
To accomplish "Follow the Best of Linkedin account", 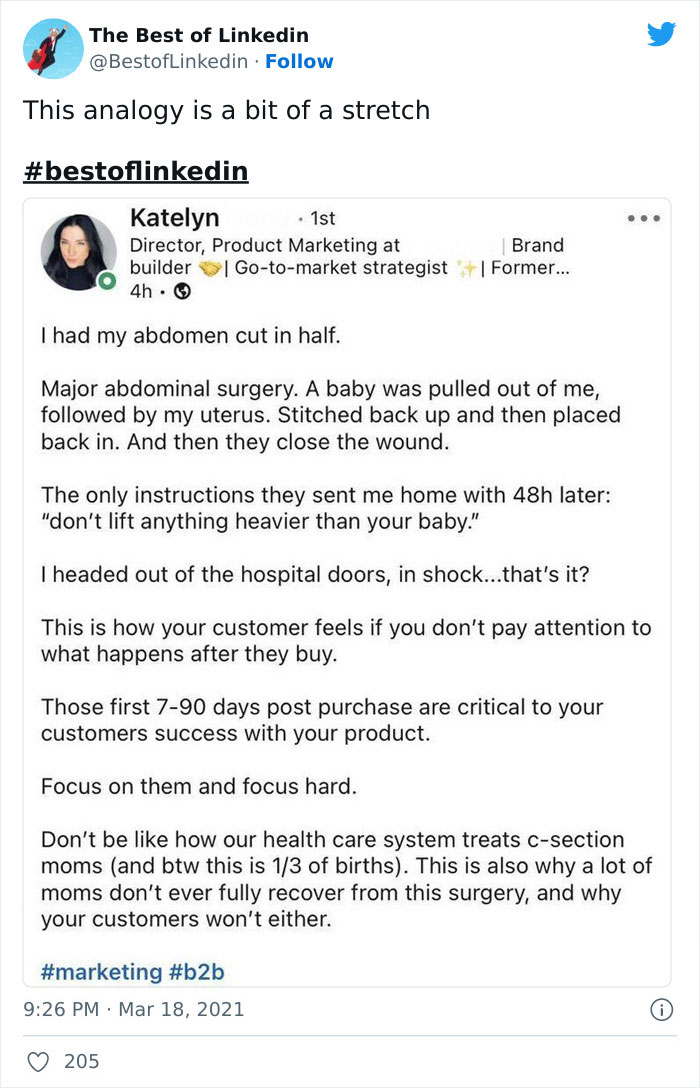I will click(300, 62).
